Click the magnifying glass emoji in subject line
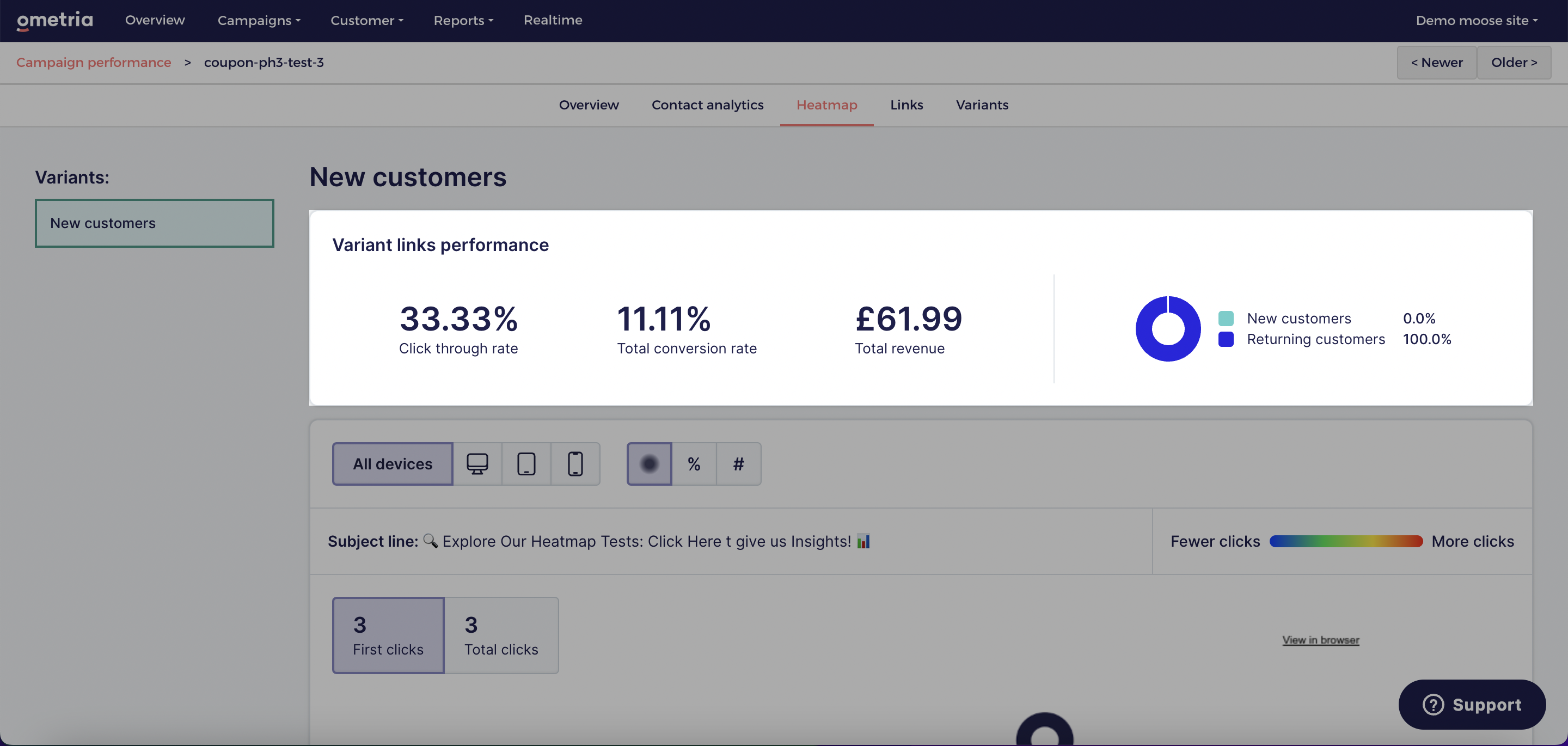The height and width of the screenshot is (746, 1568). point(430,541)
